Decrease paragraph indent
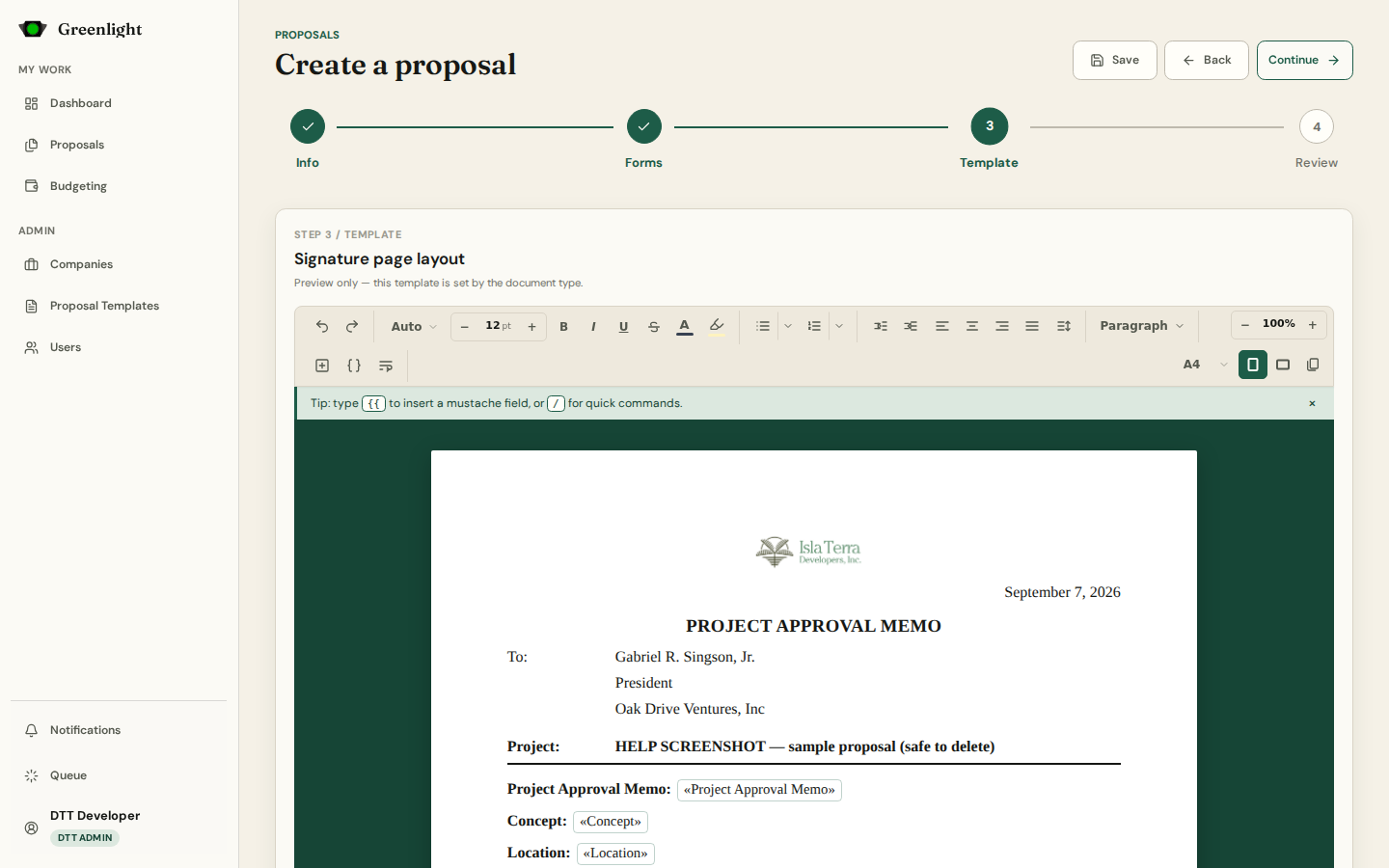This screenshot has height=868, width=1389. click(911, 327)
